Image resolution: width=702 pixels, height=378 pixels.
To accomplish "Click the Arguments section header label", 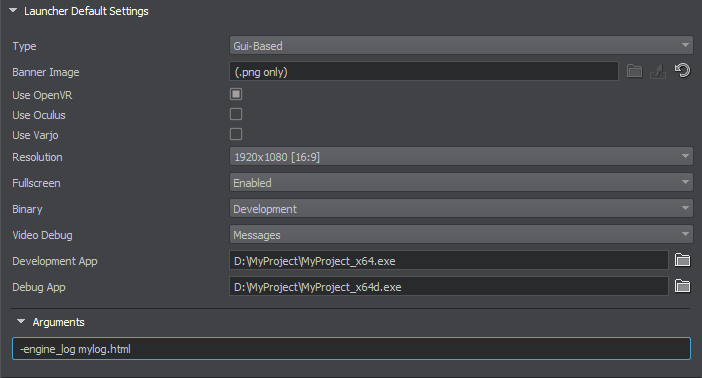I will click(x=59, y=322).
